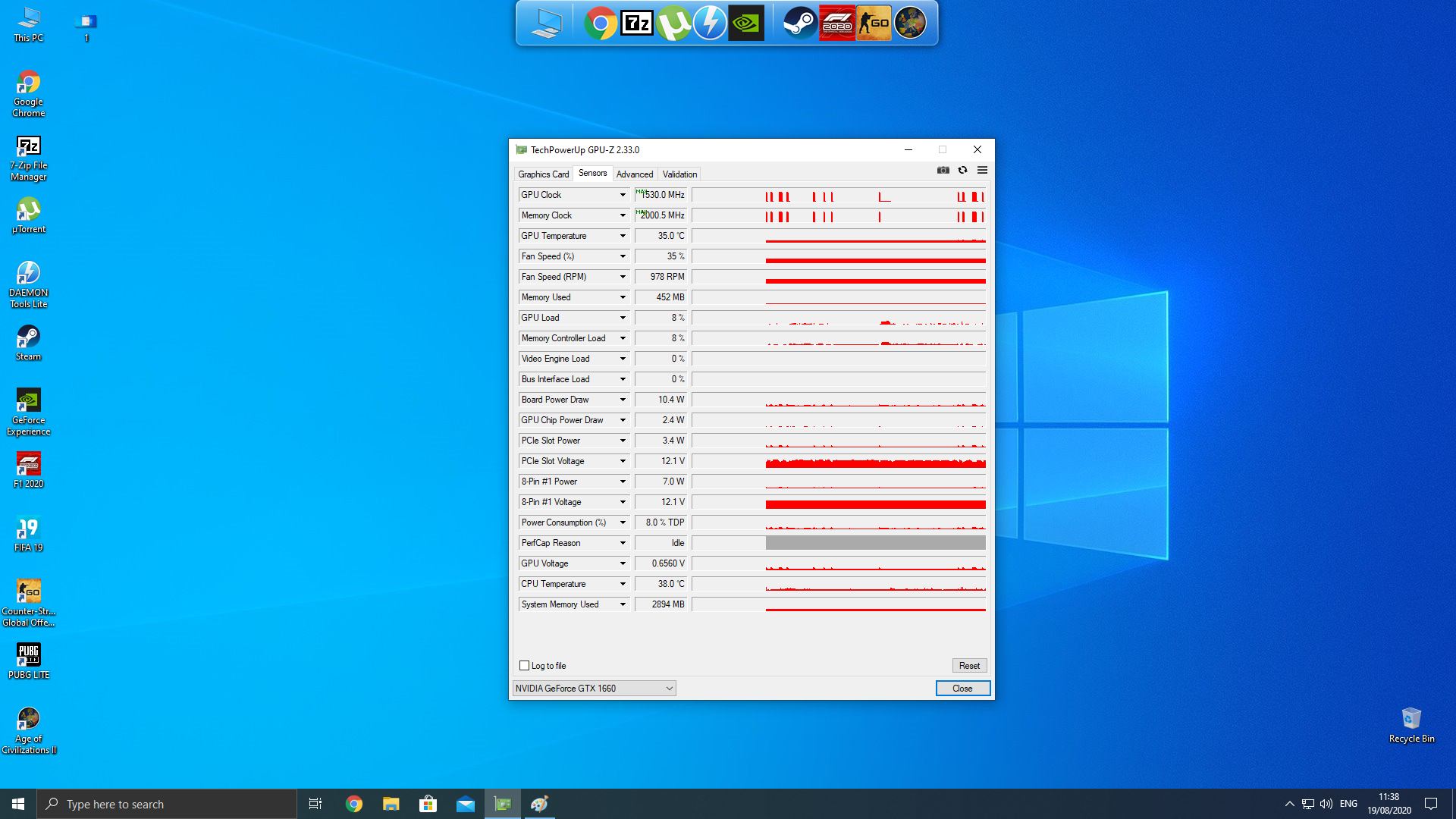Viewport: 1456px width, 819px height.
Task: Start F1 2020 from the top dock
Action: pyautogui.click(x=836, y=24)
